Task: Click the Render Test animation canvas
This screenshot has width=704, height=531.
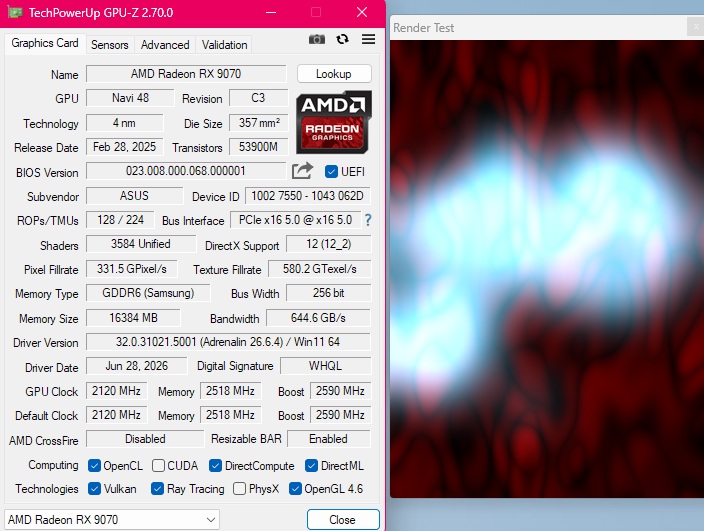Action: (x=547, y=268)
